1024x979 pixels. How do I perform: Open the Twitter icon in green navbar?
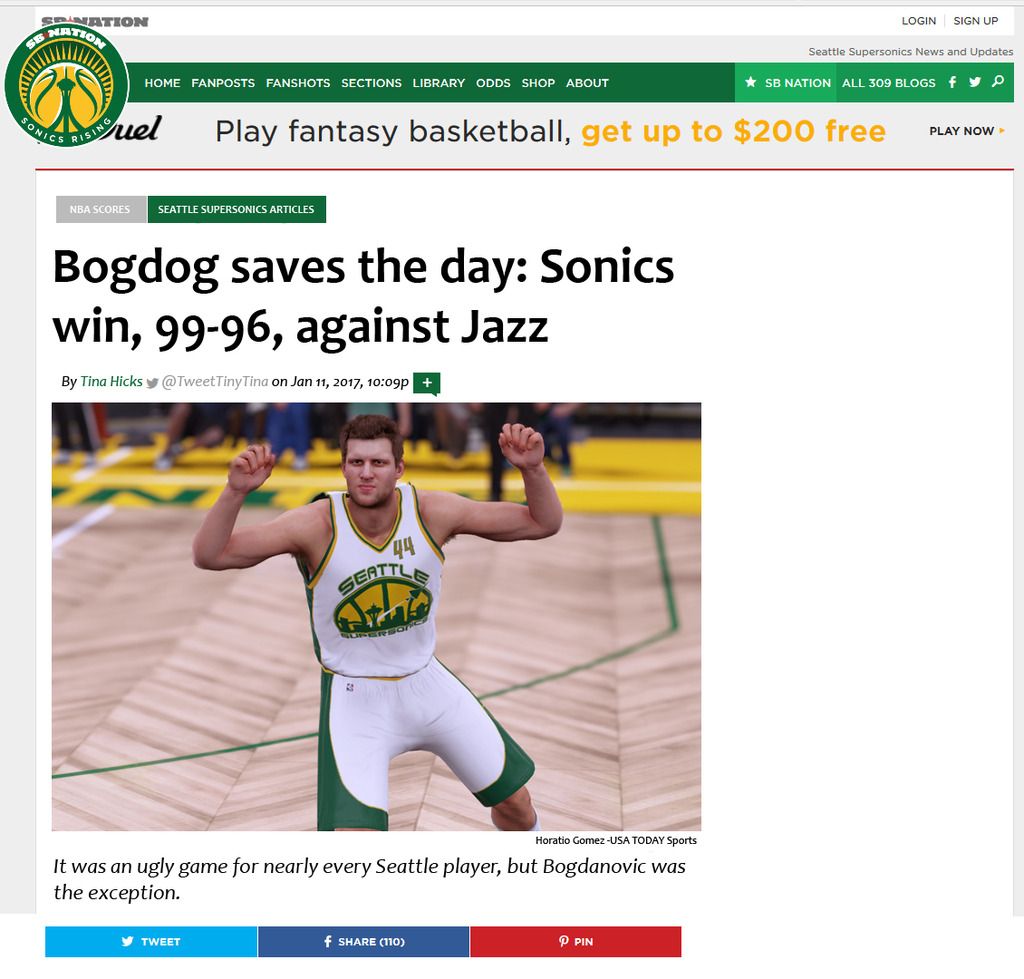(975, 82)
